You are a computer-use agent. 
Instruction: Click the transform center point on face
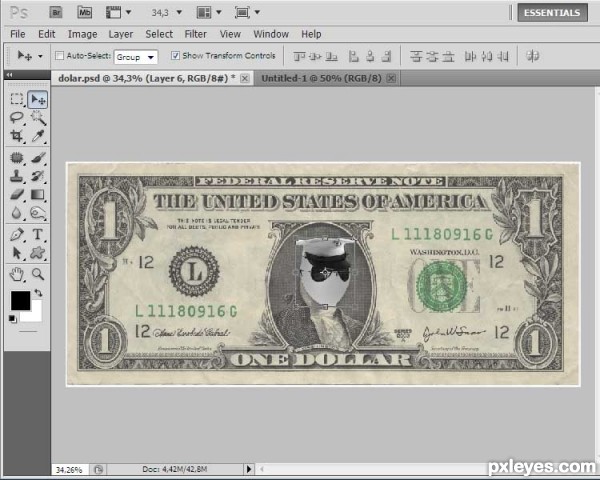pos(325,272)
